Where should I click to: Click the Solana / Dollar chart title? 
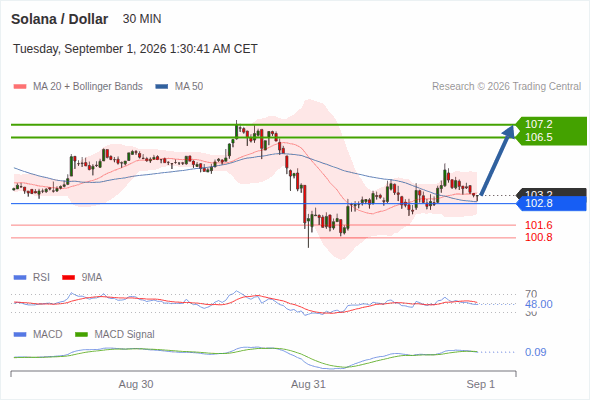click(x=59, y=19)
